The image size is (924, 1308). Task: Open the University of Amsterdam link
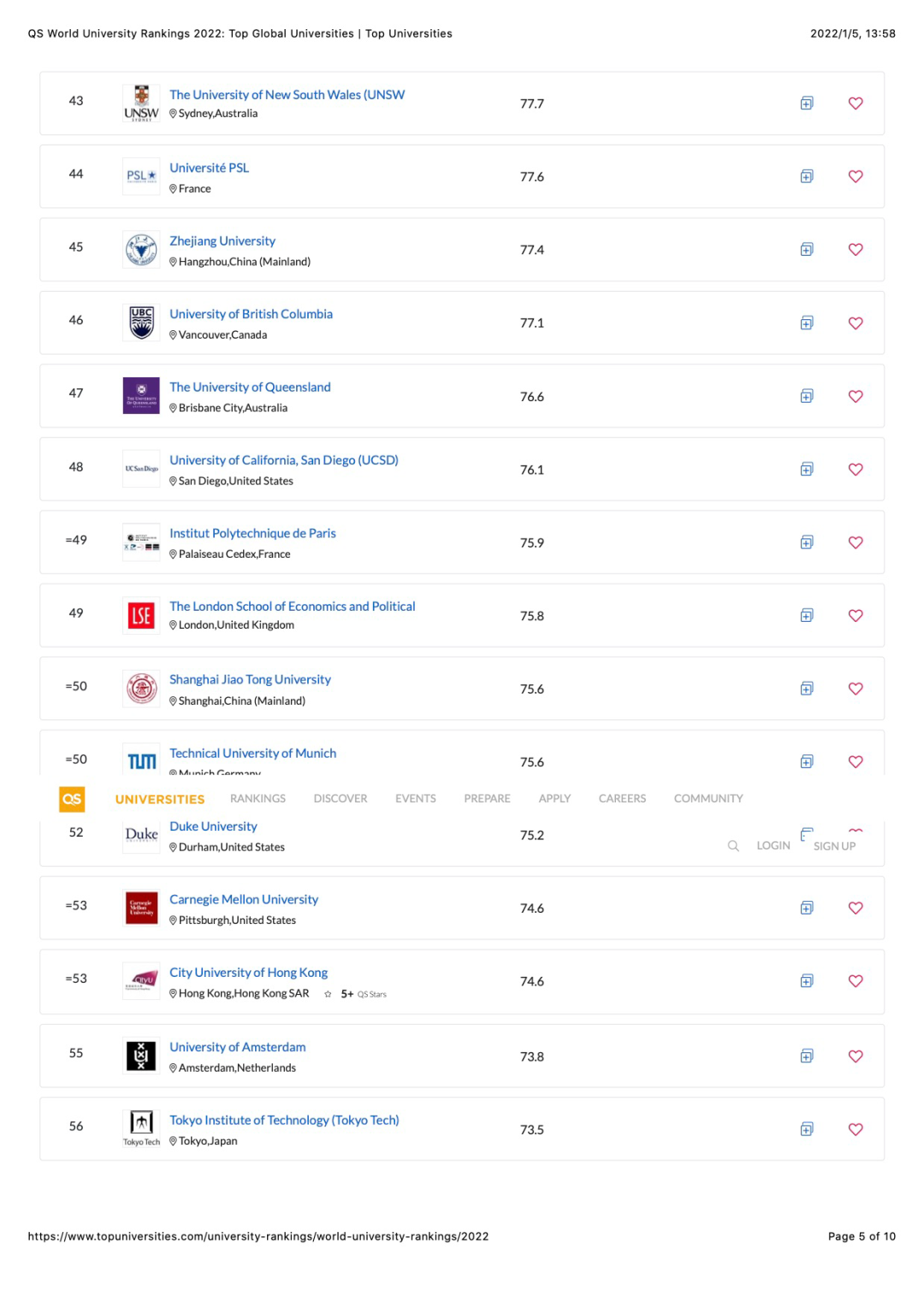237,1047
